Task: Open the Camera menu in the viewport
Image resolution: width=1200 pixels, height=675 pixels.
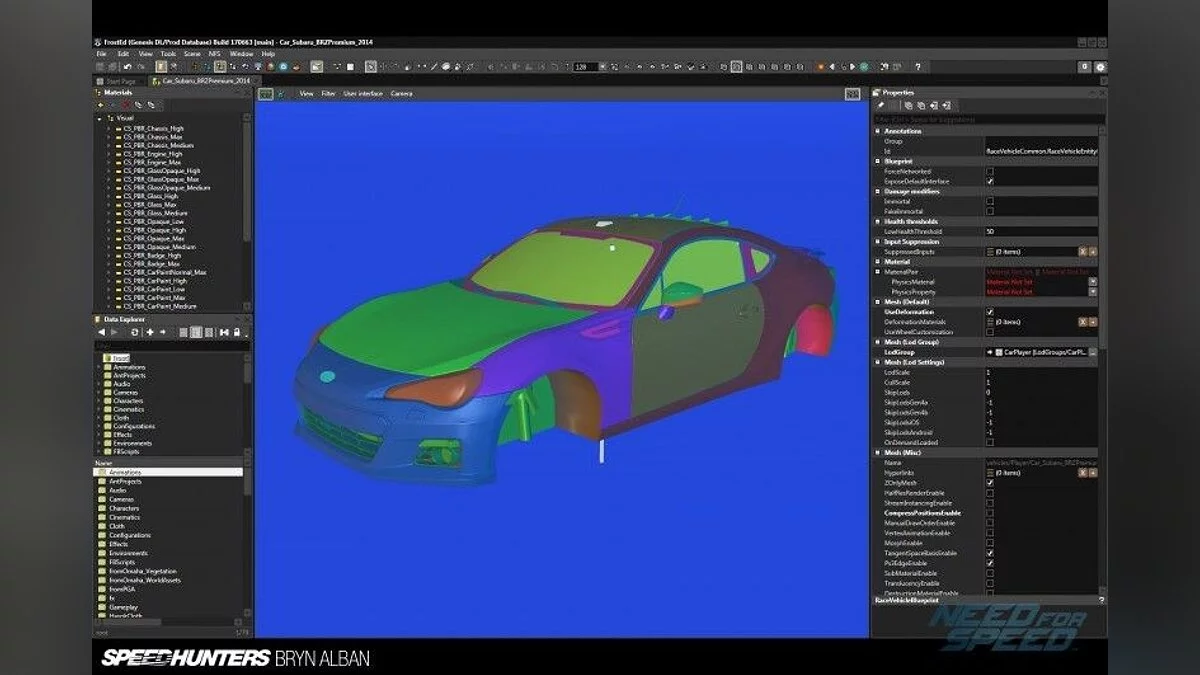Action: tap(401, 93)
